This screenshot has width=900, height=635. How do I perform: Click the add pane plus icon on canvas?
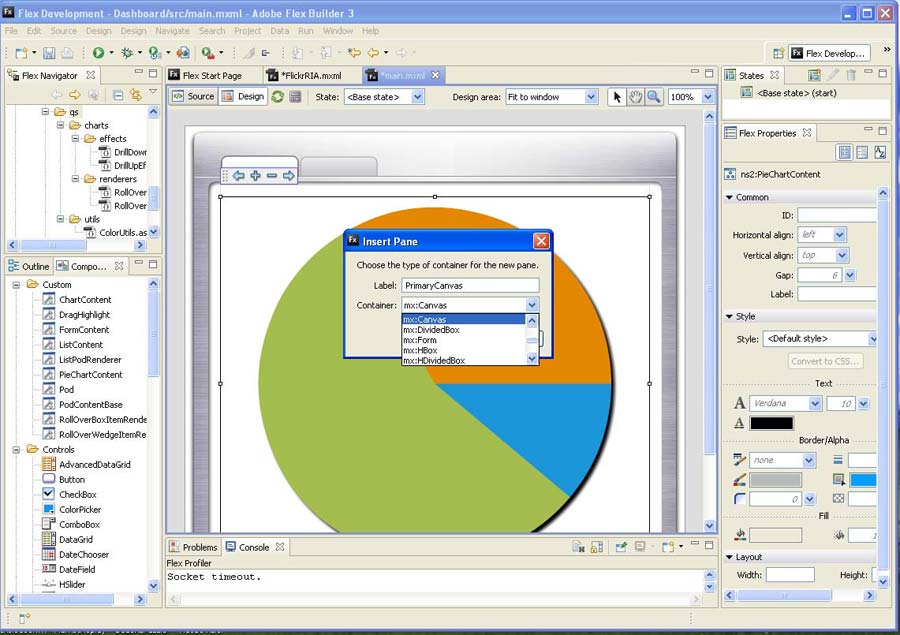(x=255, y=176)
